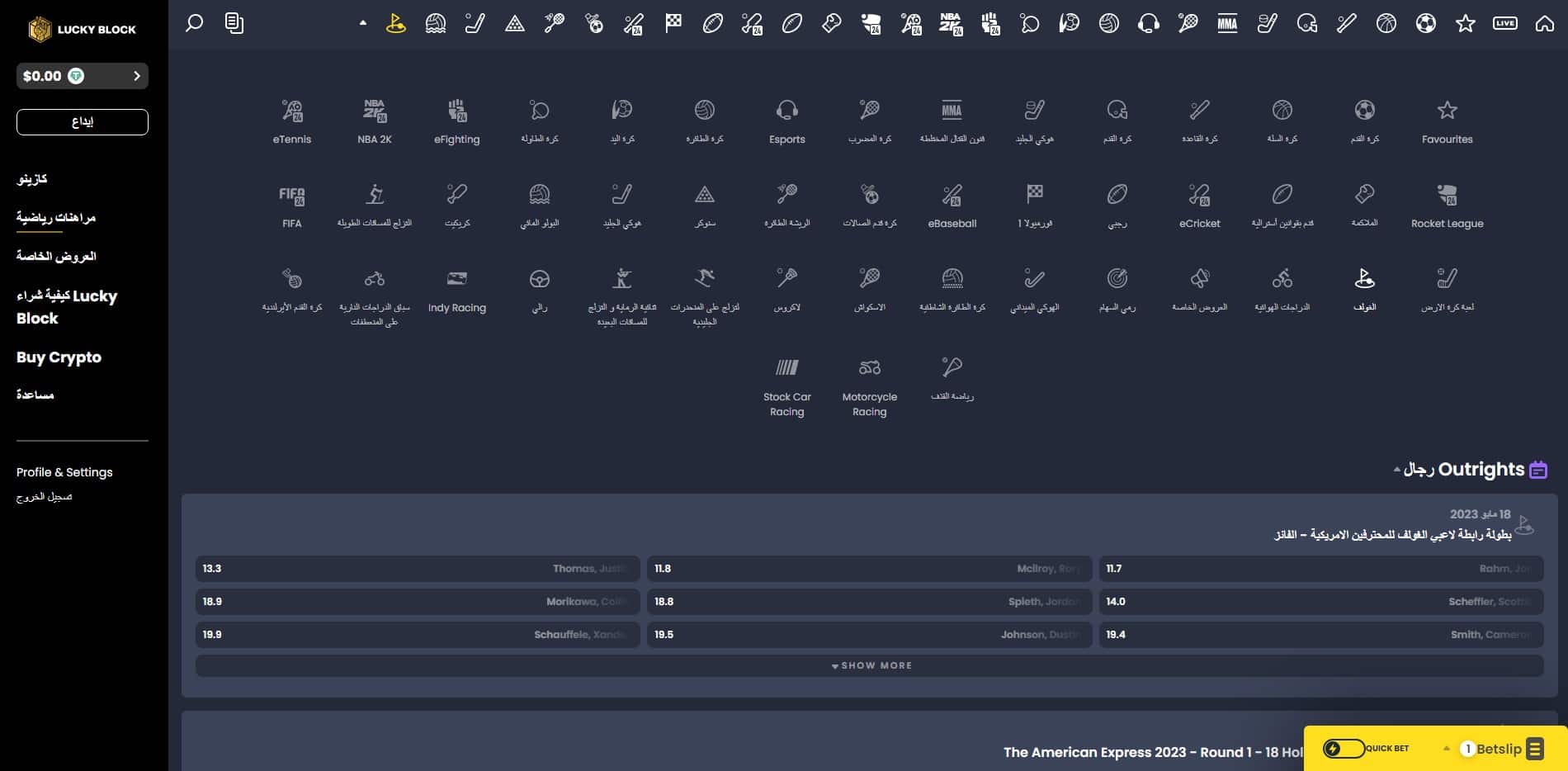Open the Esports category icon
Screen dimensions: 1568x771
[786, 121]
